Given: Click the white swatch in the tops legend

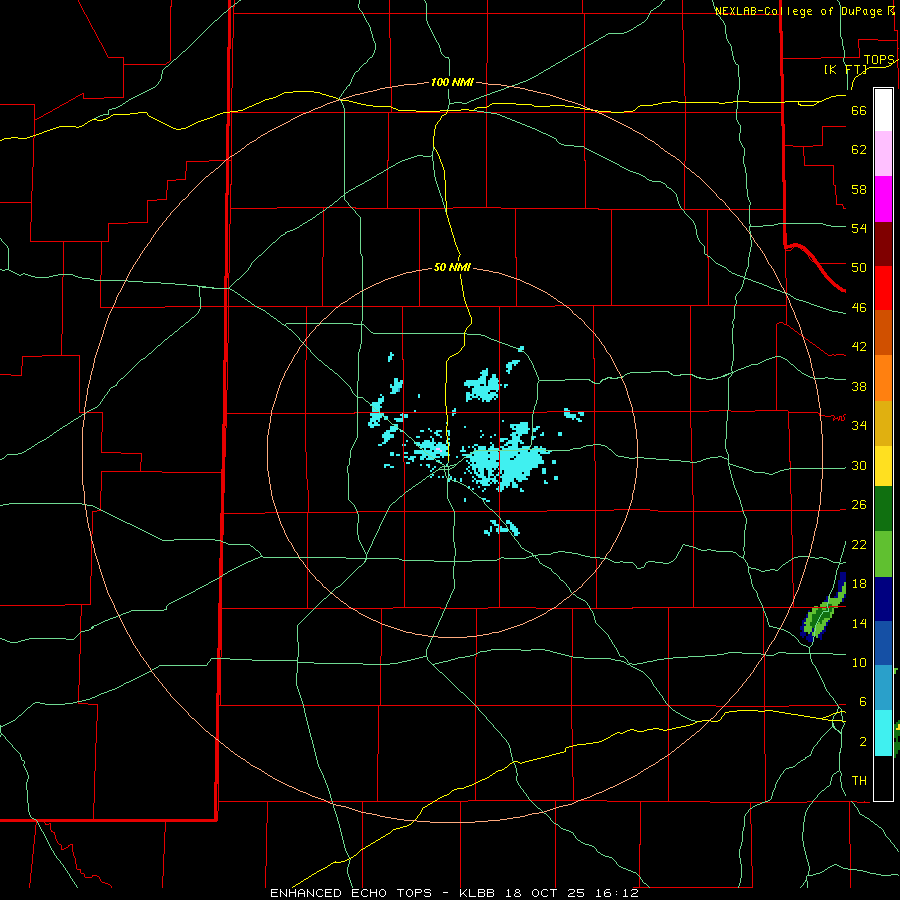Looking at the screenshot, I should point(883,110).
